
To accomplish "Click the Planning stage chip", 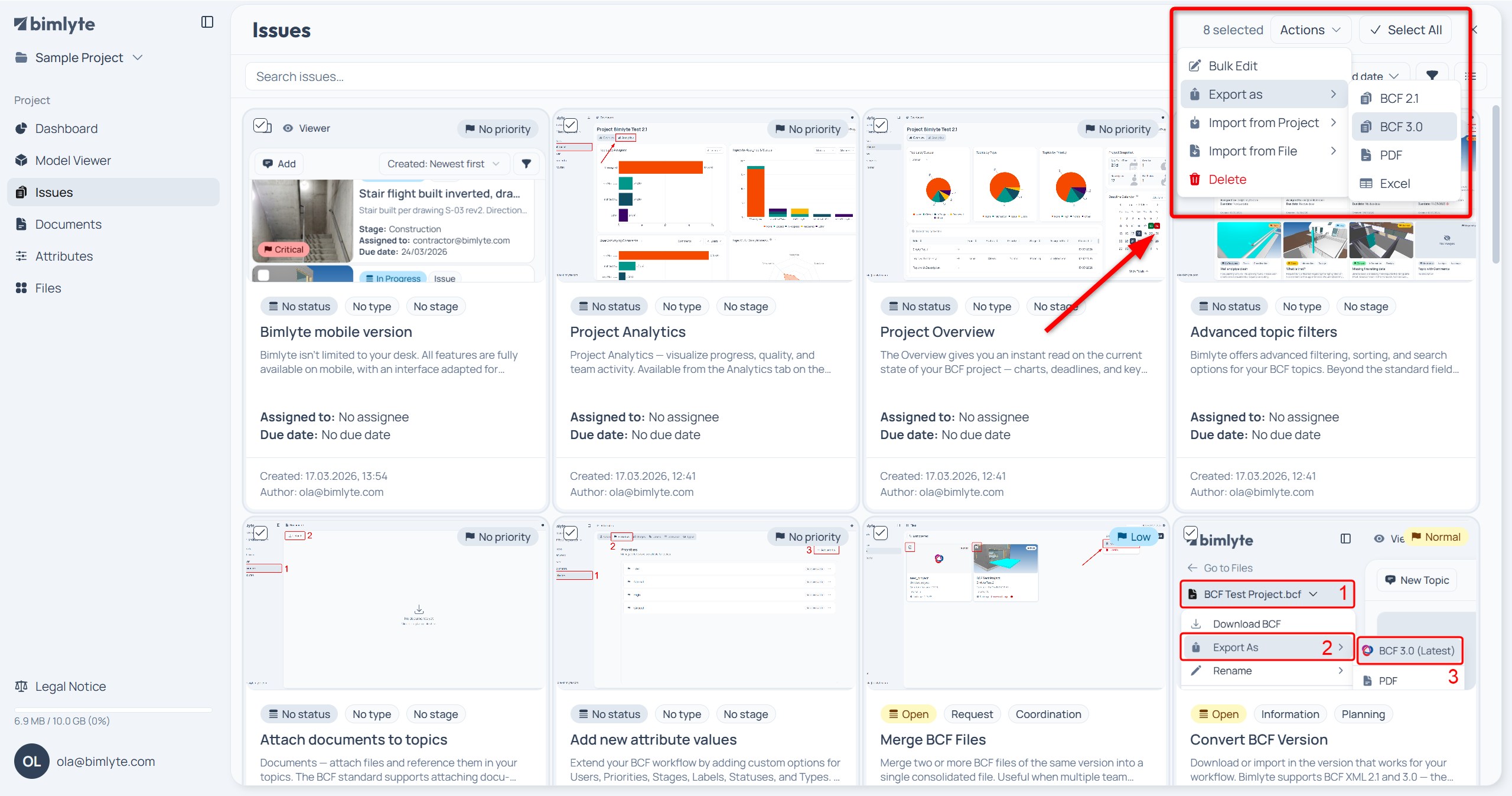I will click(x=1363, y=714).
